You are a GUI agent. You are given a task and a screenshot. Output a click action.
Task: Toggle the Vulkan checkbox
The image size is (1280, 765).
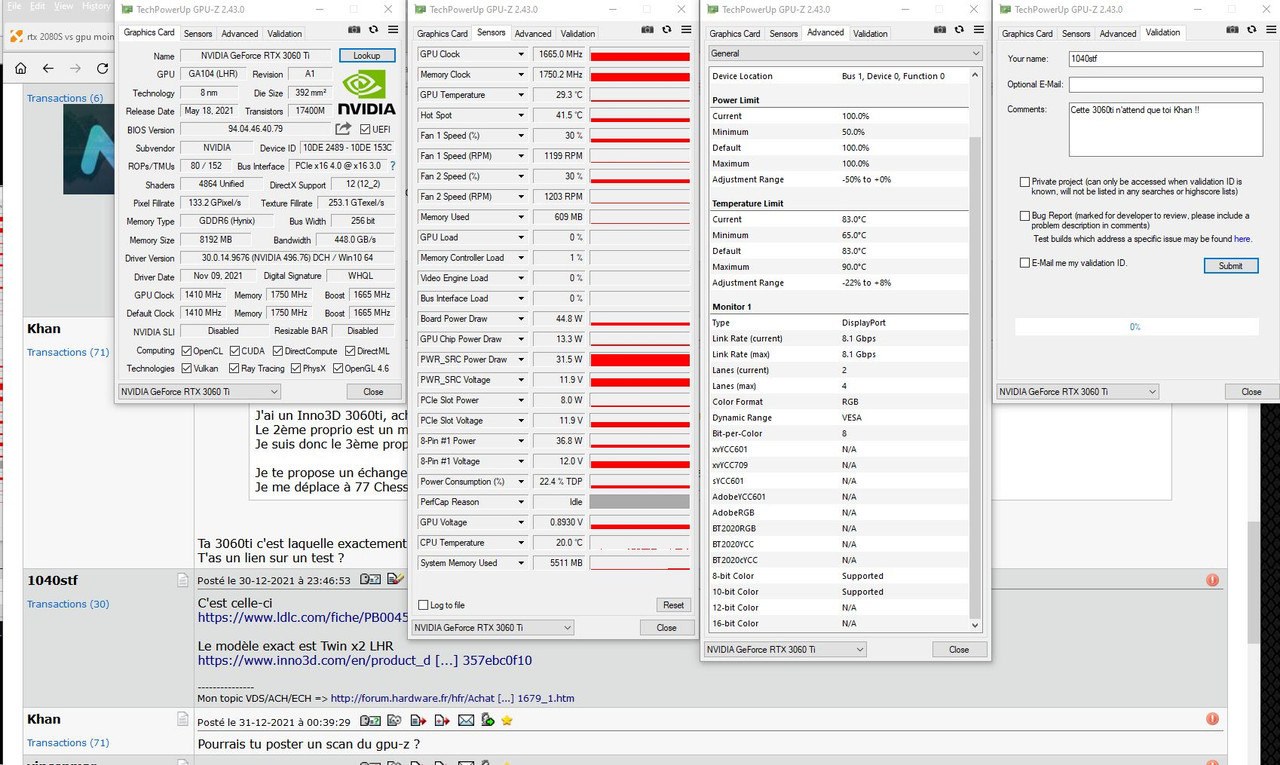tap(186, 368)
